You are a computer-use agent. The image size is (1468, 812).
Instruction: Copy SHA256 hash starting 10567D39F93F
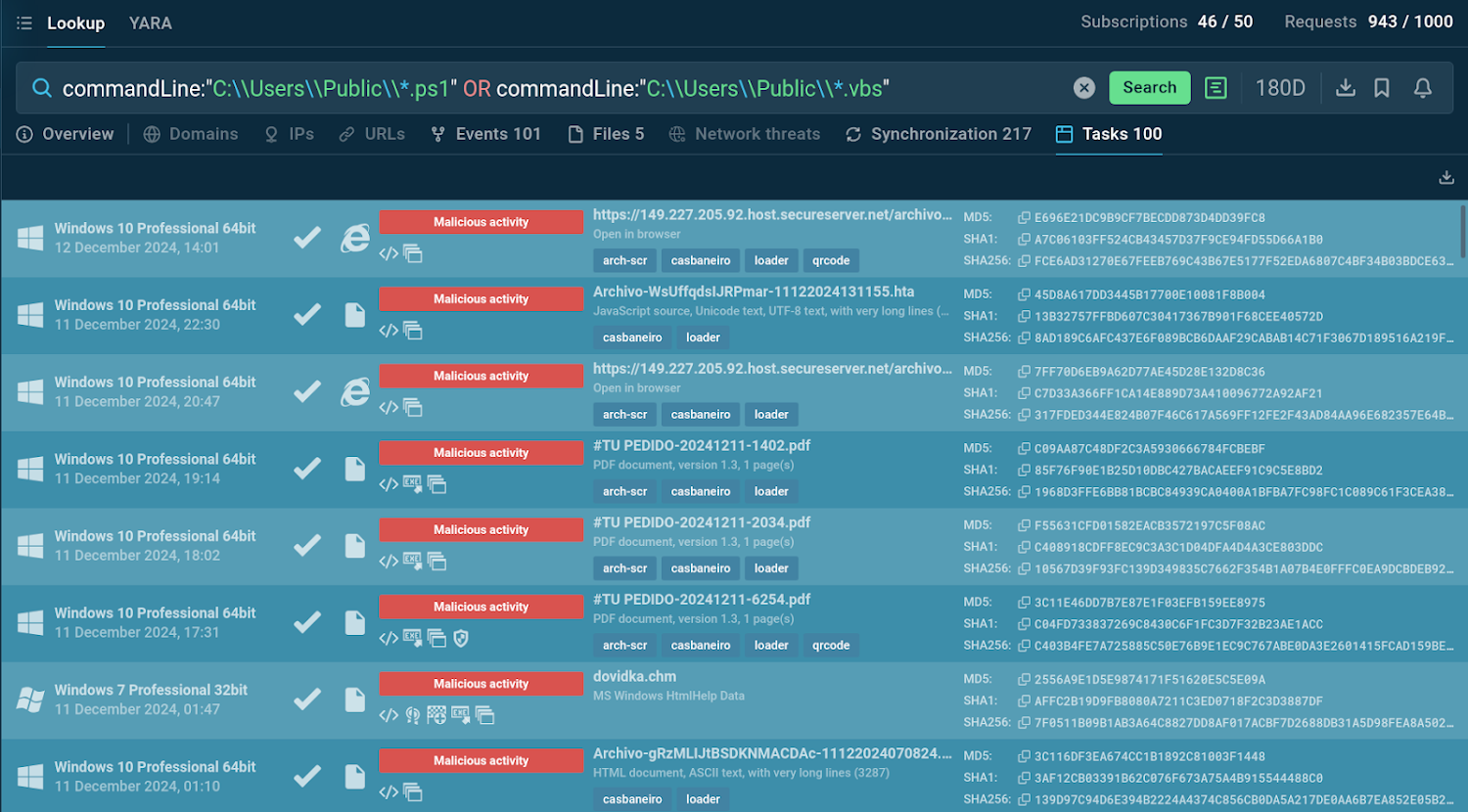pyautogui.click(x=1024, y=568)
